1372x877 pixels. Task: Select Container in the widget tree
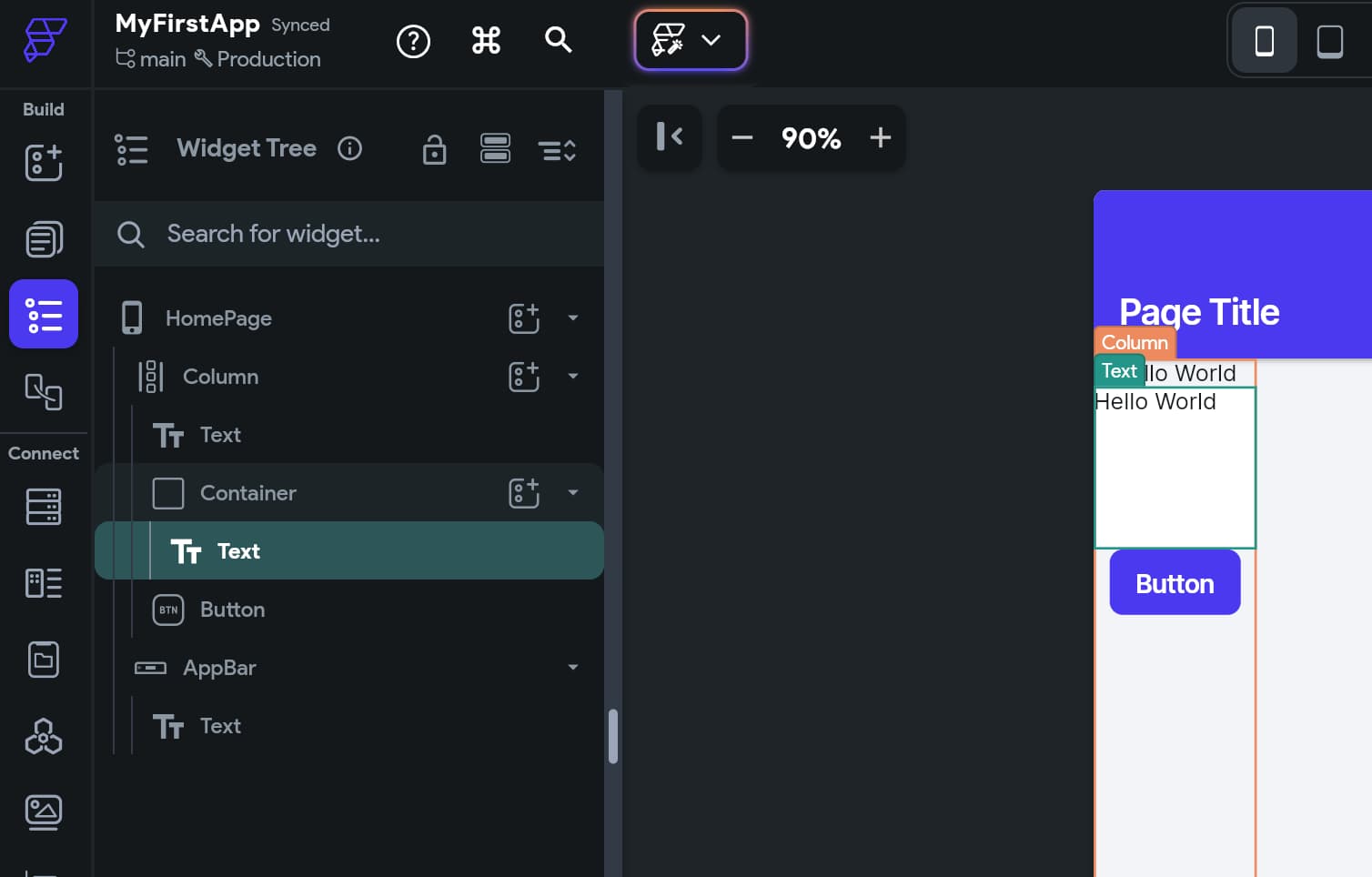pyautogui.click(x=247, y=493)
